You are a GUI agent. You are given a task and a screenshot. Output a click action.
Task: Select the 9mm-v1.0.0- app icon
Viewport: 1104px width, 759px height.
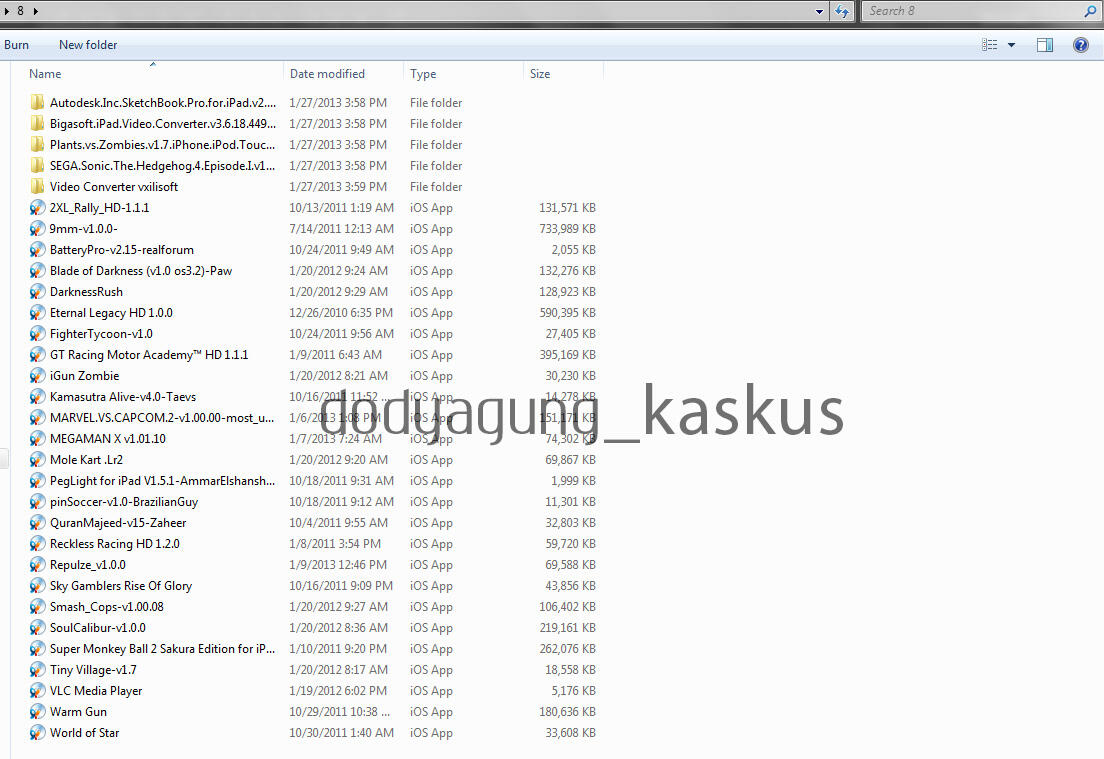click(x=37, y=229)
